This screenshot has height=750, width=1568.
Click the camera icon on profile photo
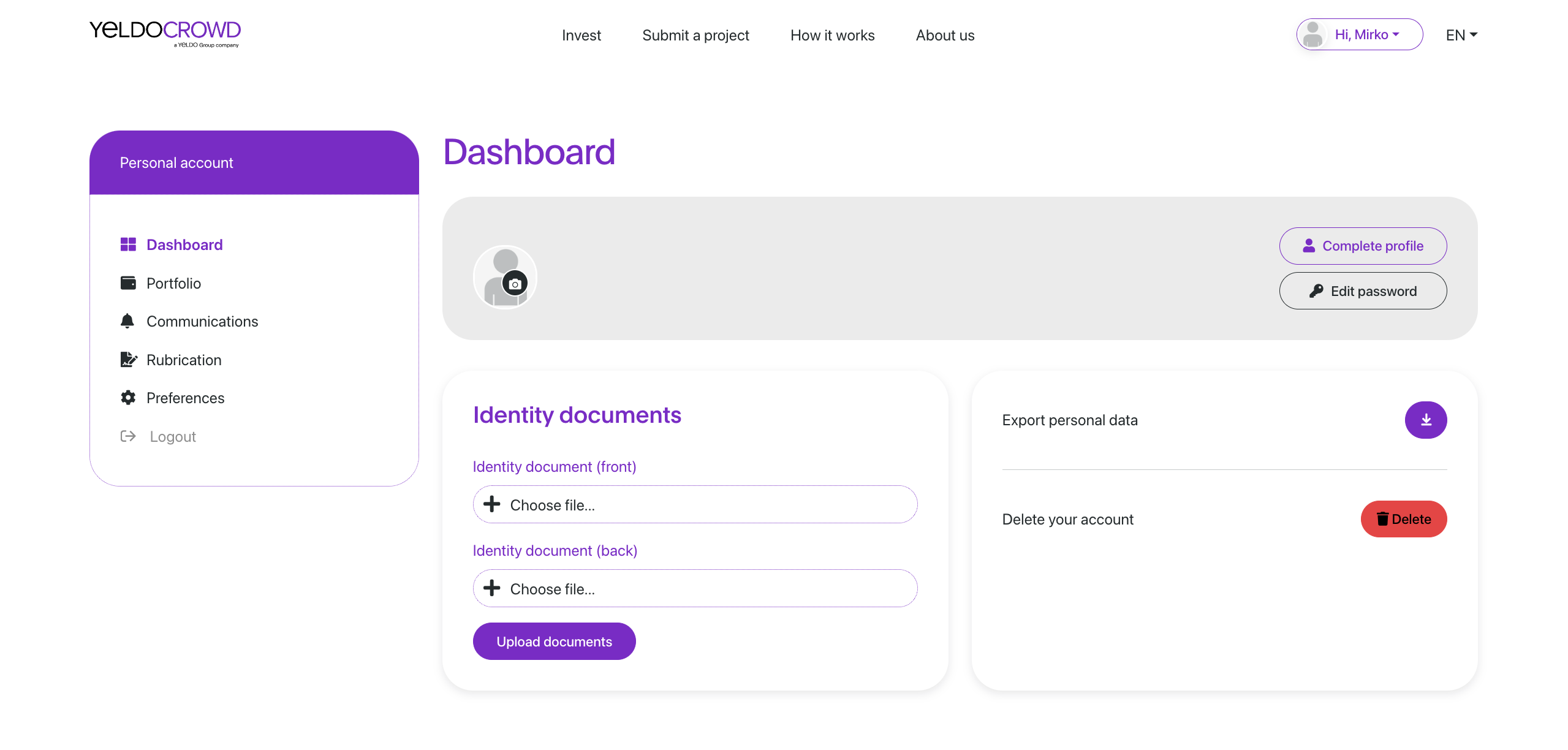coord(515,284)
